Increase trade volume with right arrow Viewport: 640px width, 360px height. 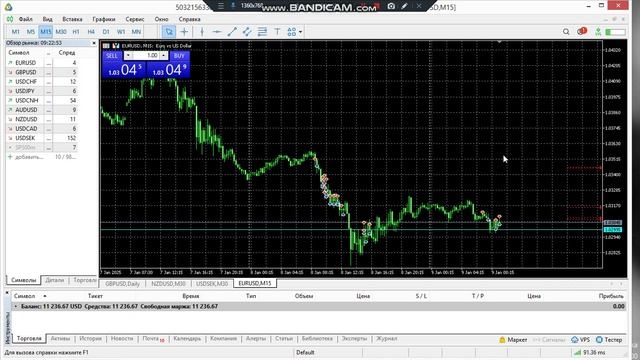coord(164,56)
